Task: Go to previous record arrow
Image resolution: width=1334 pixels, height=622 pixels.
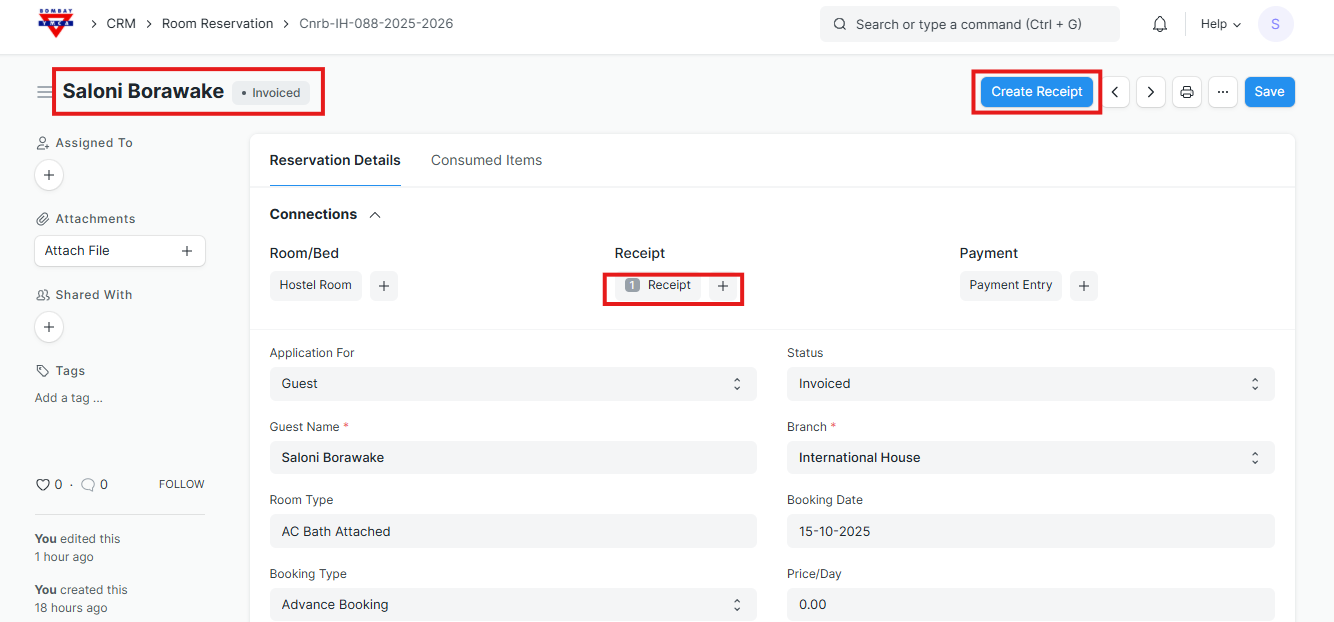Action: pyautogui.click(x=1115, y=92)
